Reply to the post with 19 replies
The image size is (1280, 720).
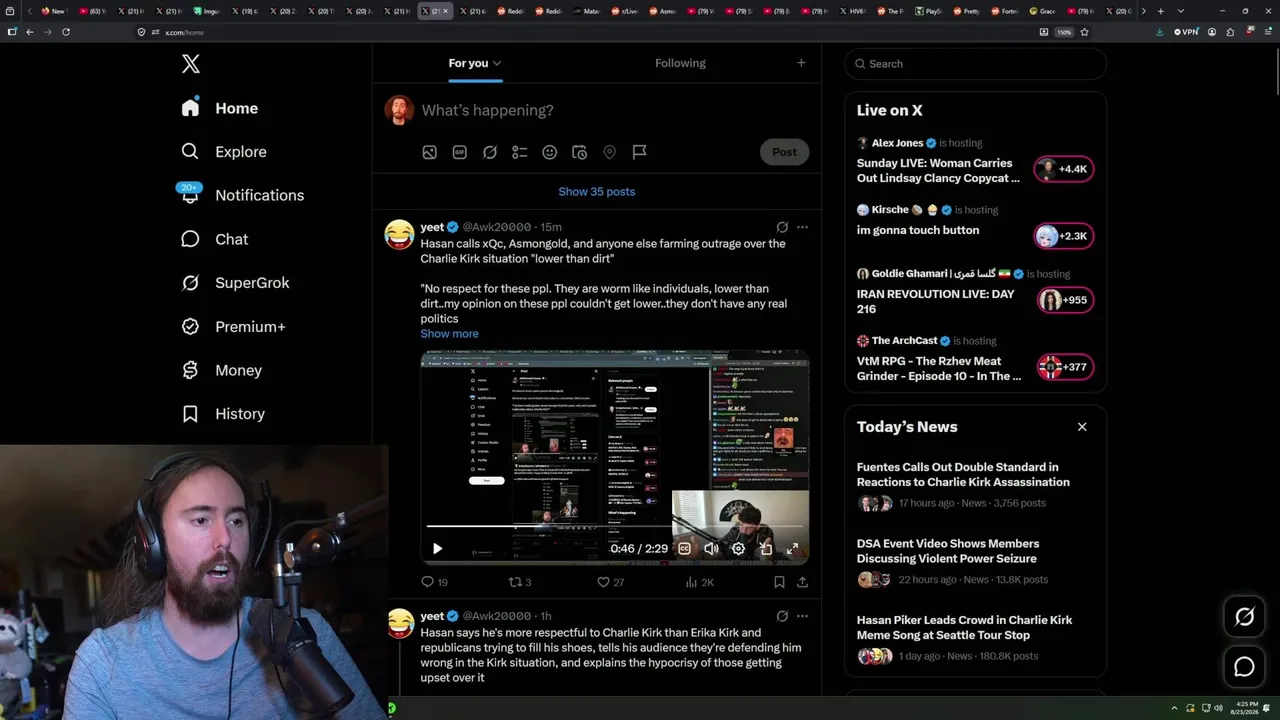[434, 582]
